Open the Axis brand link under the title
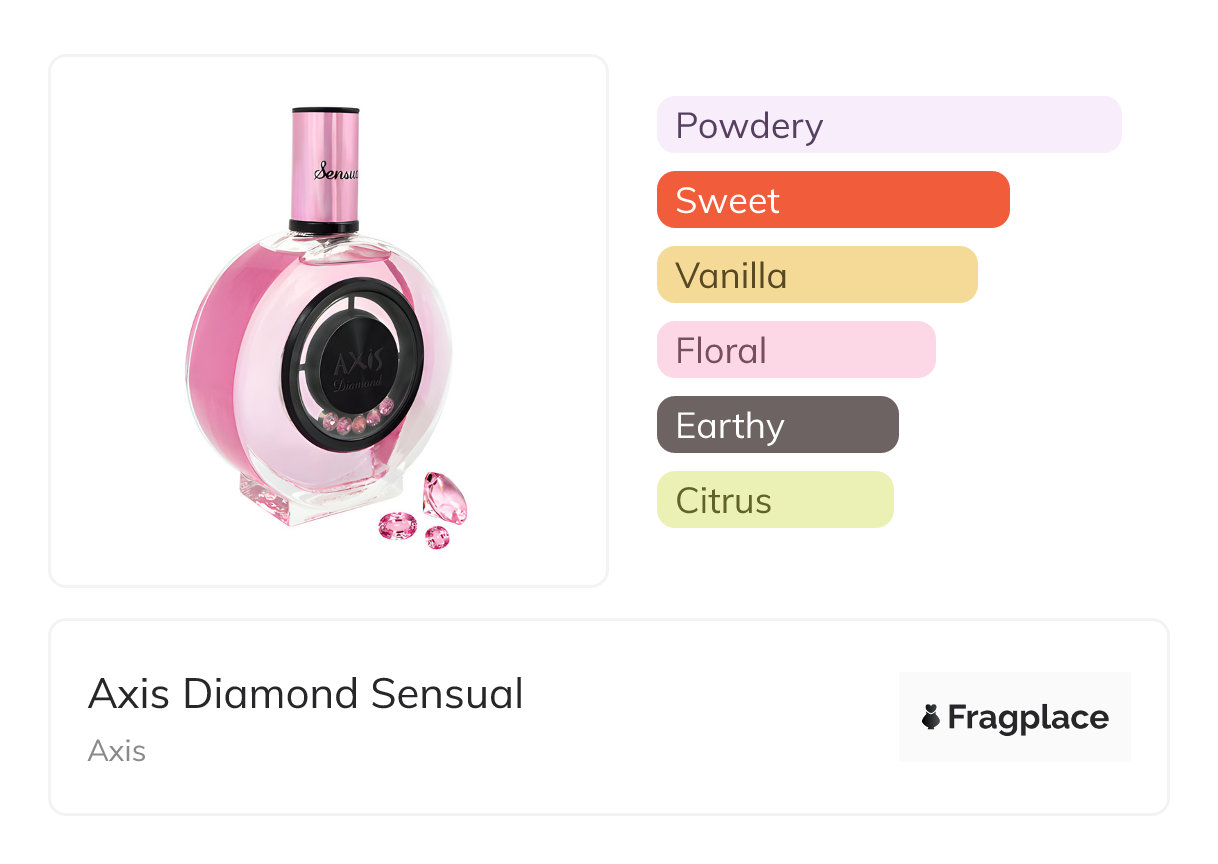The image size is (1218, 864). [x=117, y=751]
